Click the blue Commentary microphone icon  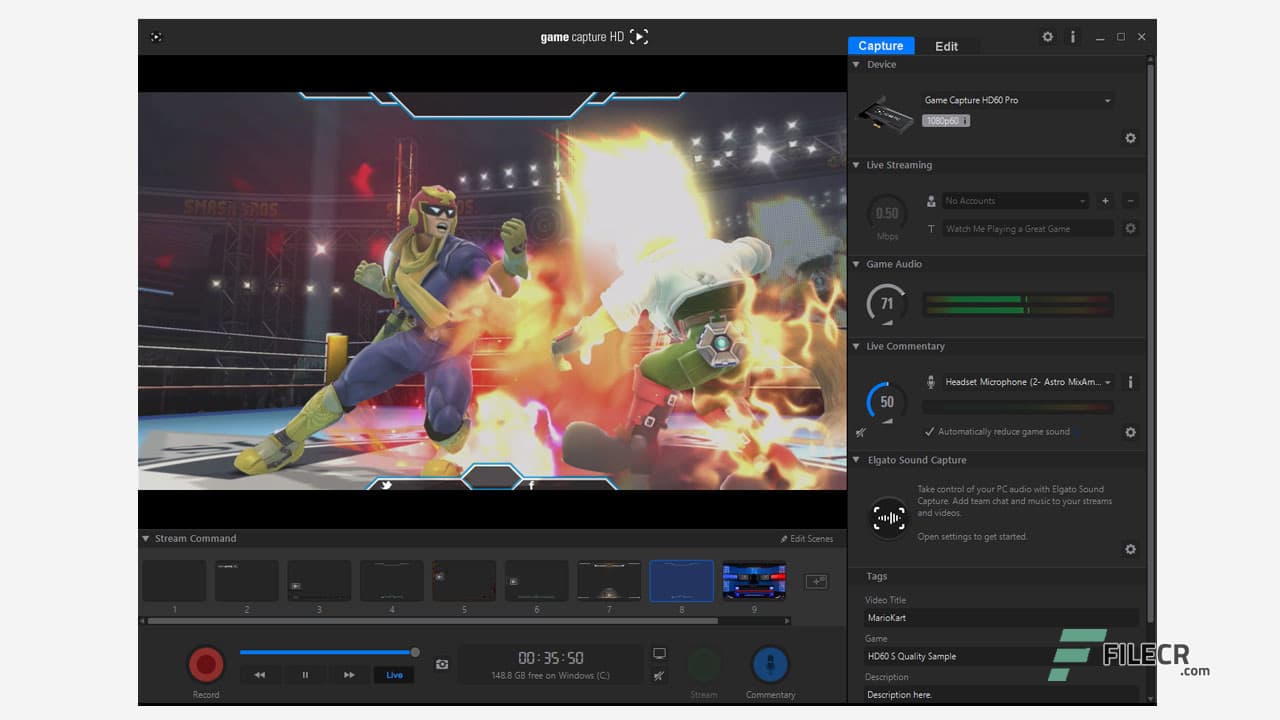[770, 664]
